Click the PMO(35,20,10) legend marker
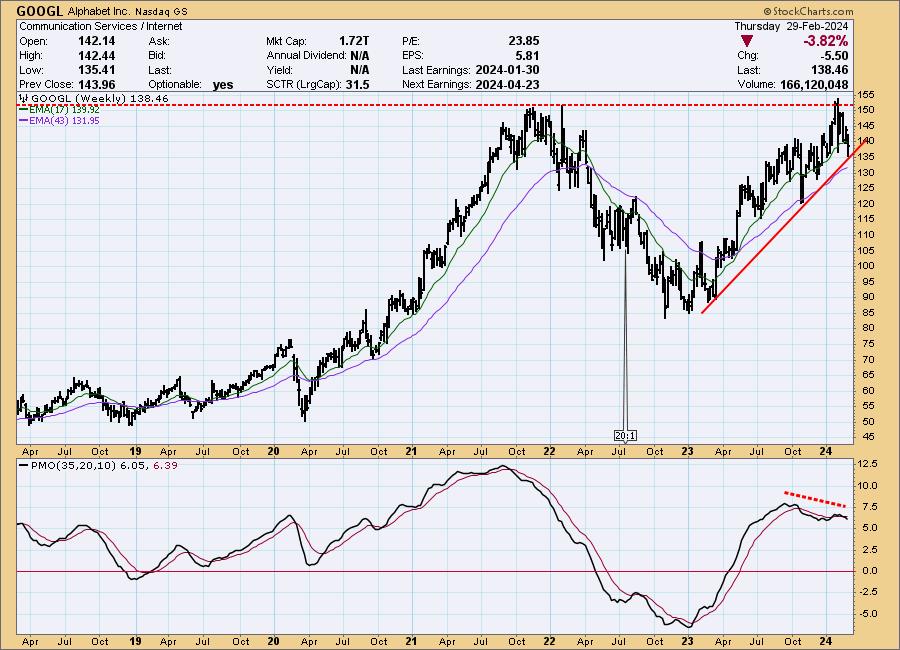This screenshot has height=650, width=900. (24, 468)
